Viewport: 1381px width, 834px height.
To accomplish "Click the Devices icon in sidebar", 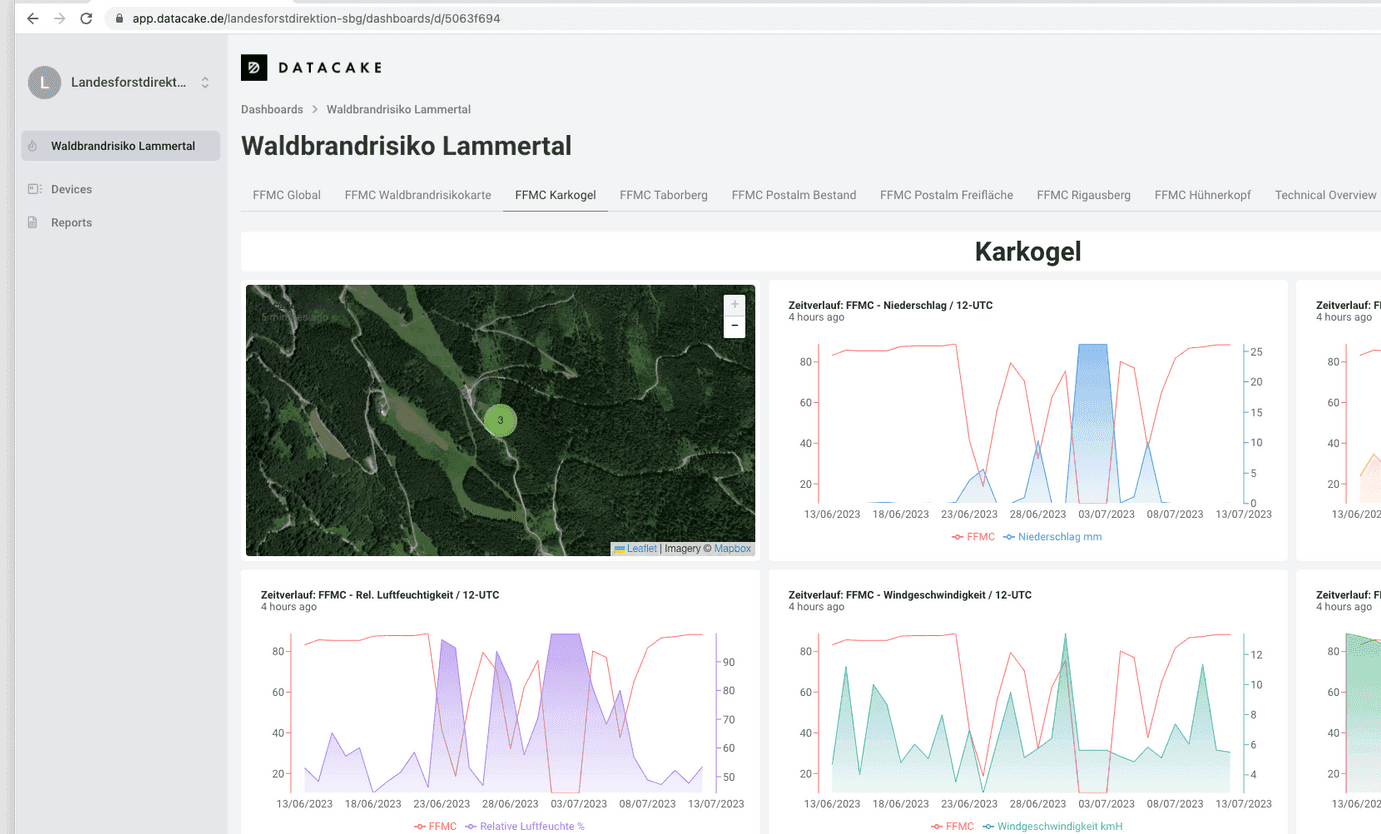I will [x=33, y=189].
